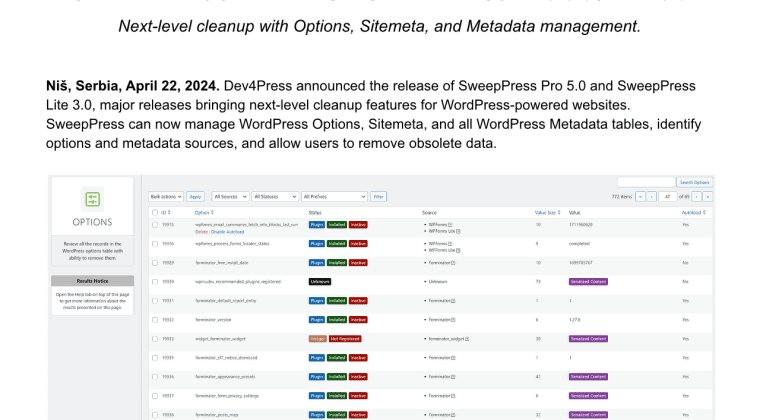This screenshot has height=420, width=760.
Task: Sort by the ID column arrows
Action: tap(169, 213)
